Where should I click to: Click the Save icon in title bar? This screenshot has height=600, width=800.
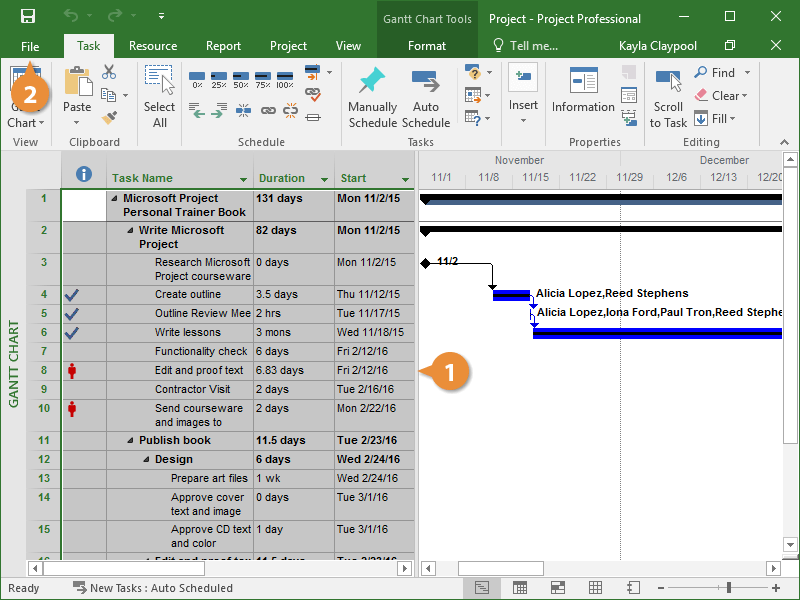pyautogui.click(x=28, y=17)
